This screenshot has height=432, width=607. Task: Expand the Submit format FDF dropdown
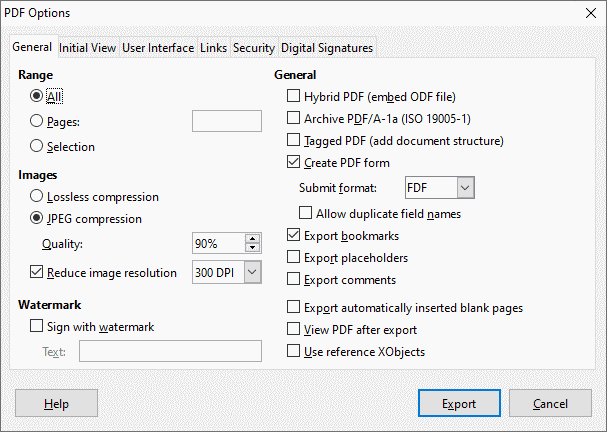click(464, 188)
